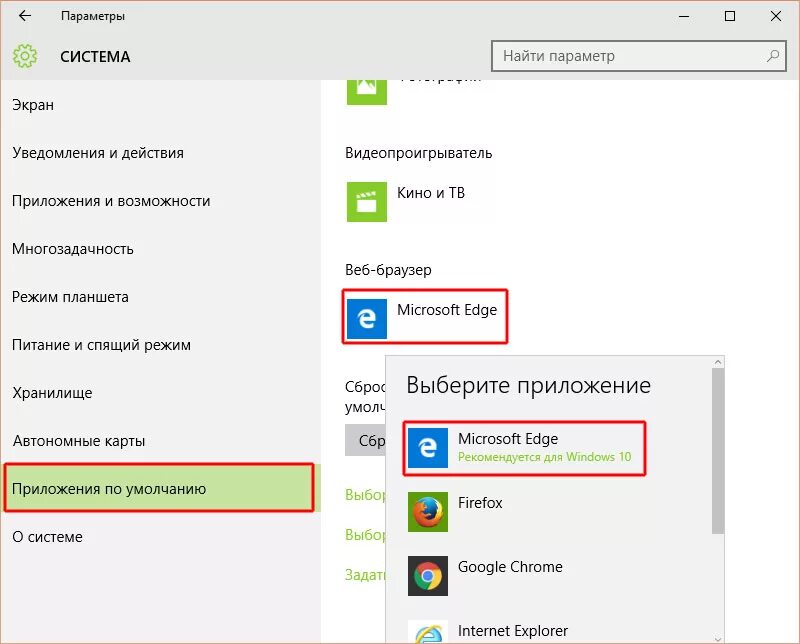Maximize the Параметры window
The image size is (800, 644).
pos(730,16)
